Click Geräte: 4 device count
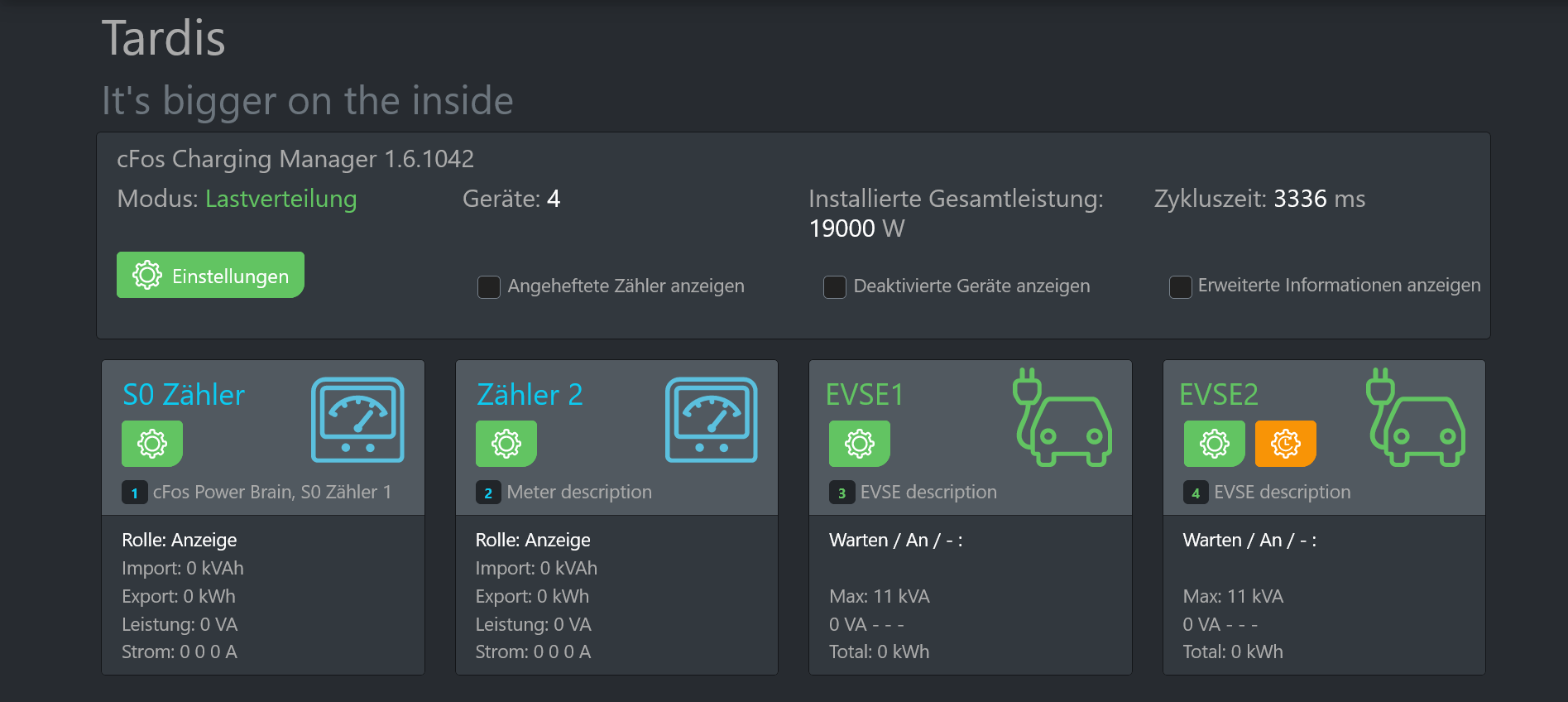Image resolution: width=1568 pixels, height=702 pixels. [511, 199]
